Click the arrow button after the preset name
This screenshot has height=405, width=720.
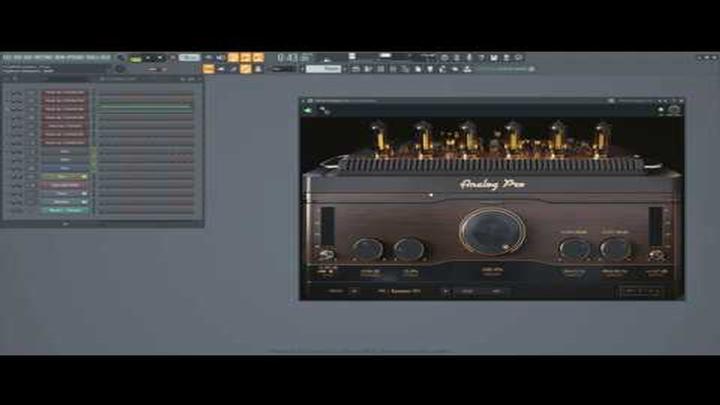click(445, 291)
